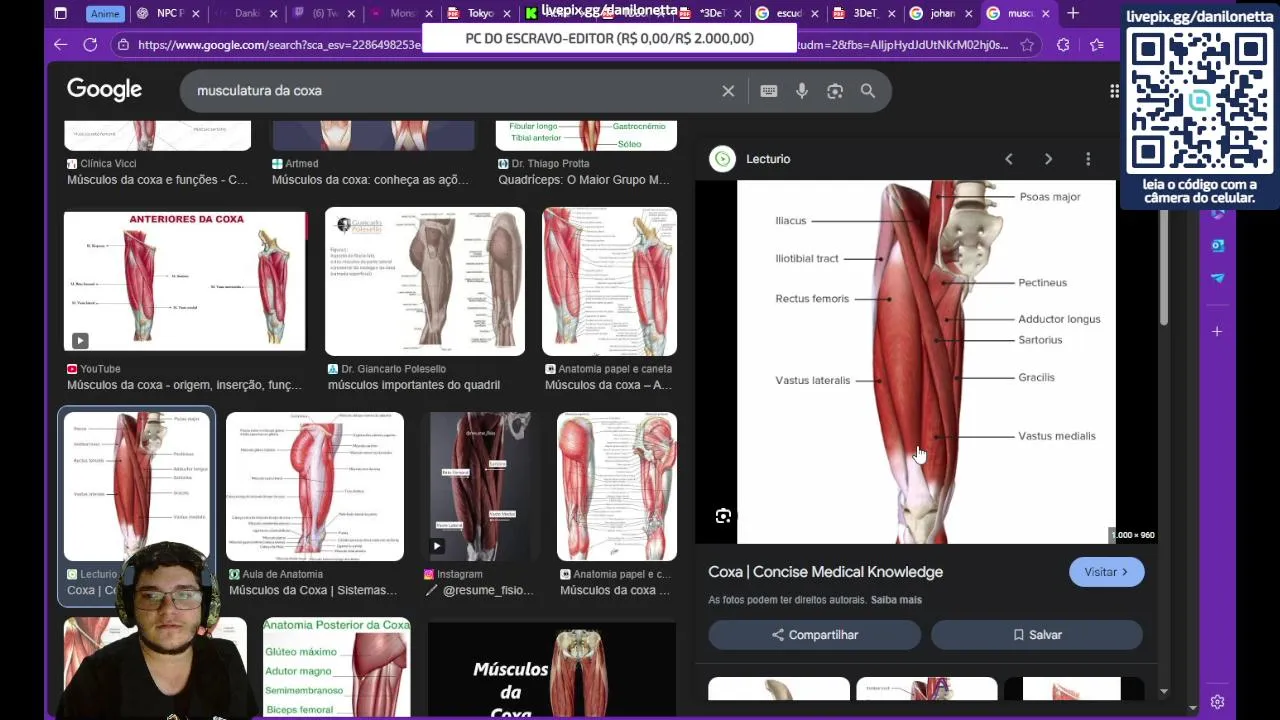Viewport: 1280px width, 720px height.
Task: Open the three-dot menu in preview panel
Action: (1088, 159)
